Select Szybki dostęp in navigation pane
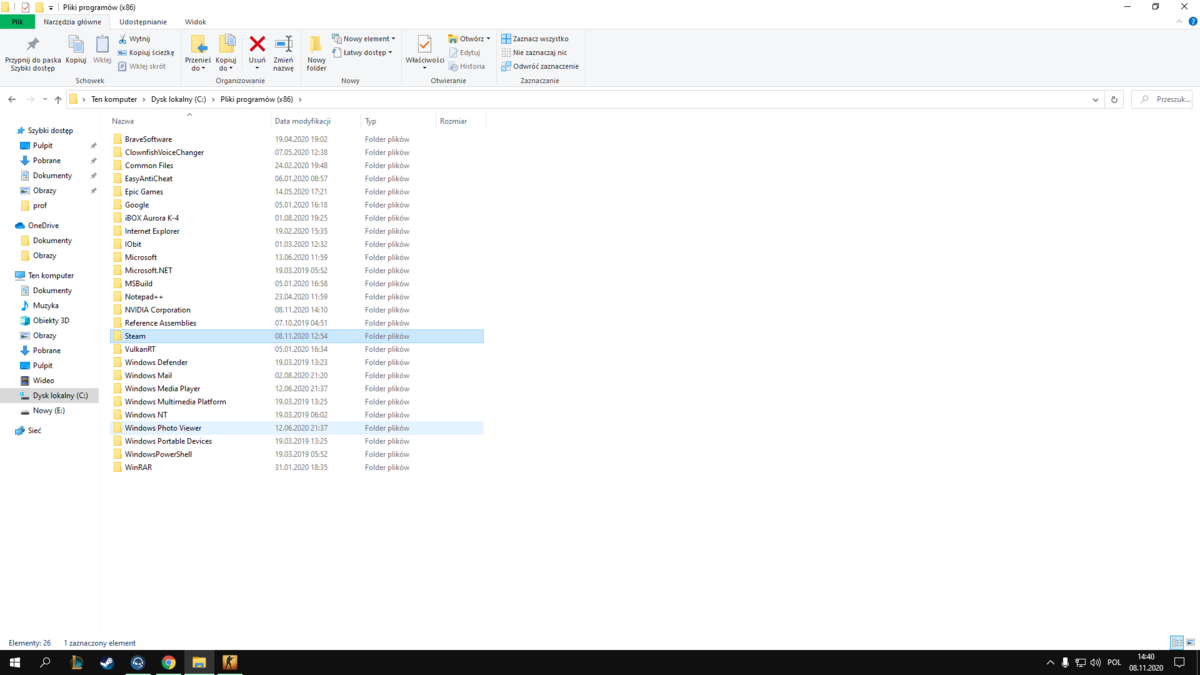This screenshot has width=1200, height=675. coord(50,131)
